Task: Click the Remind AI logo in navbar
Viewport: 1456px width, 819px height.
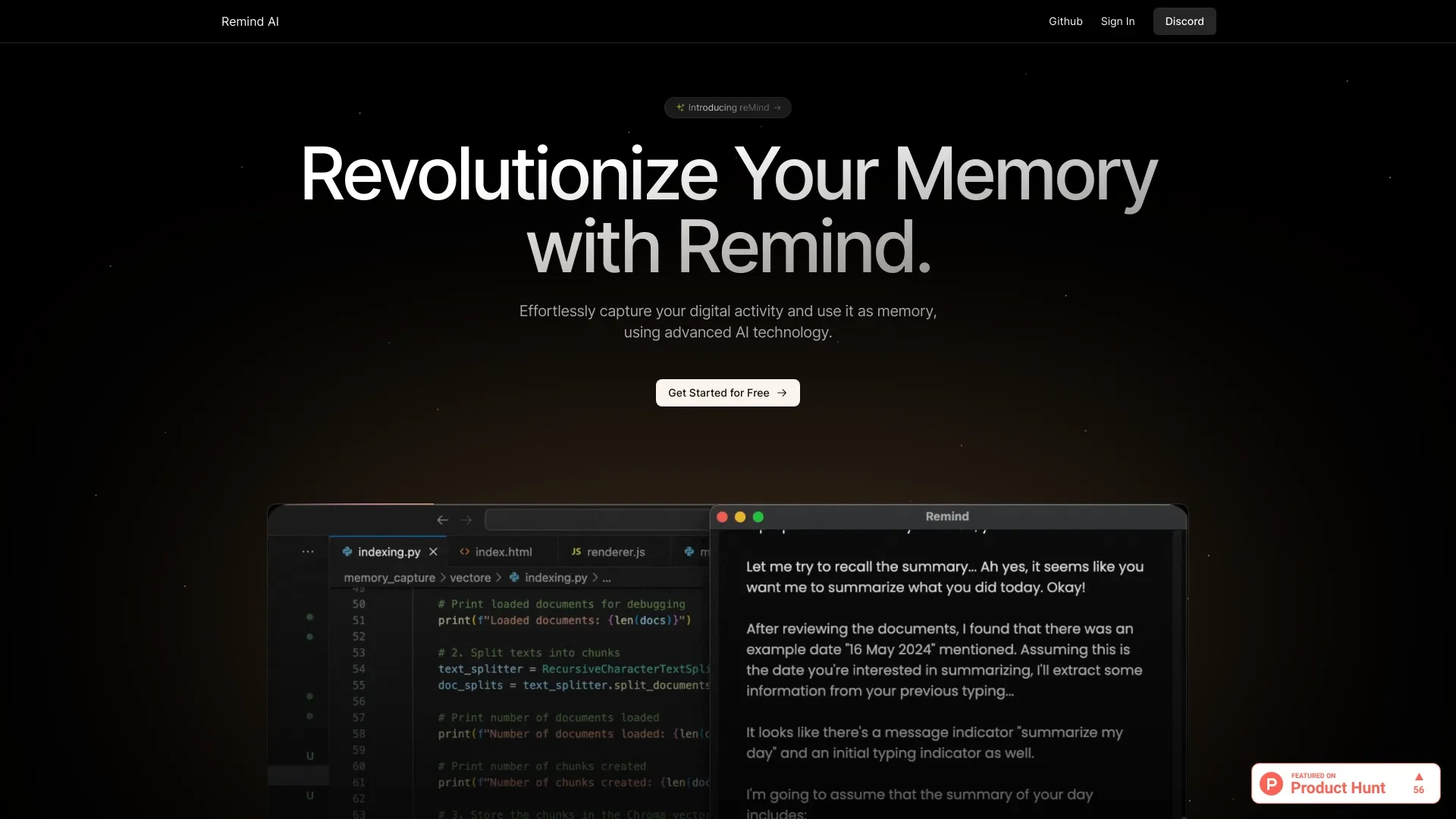Action: (x=250, y=21)
